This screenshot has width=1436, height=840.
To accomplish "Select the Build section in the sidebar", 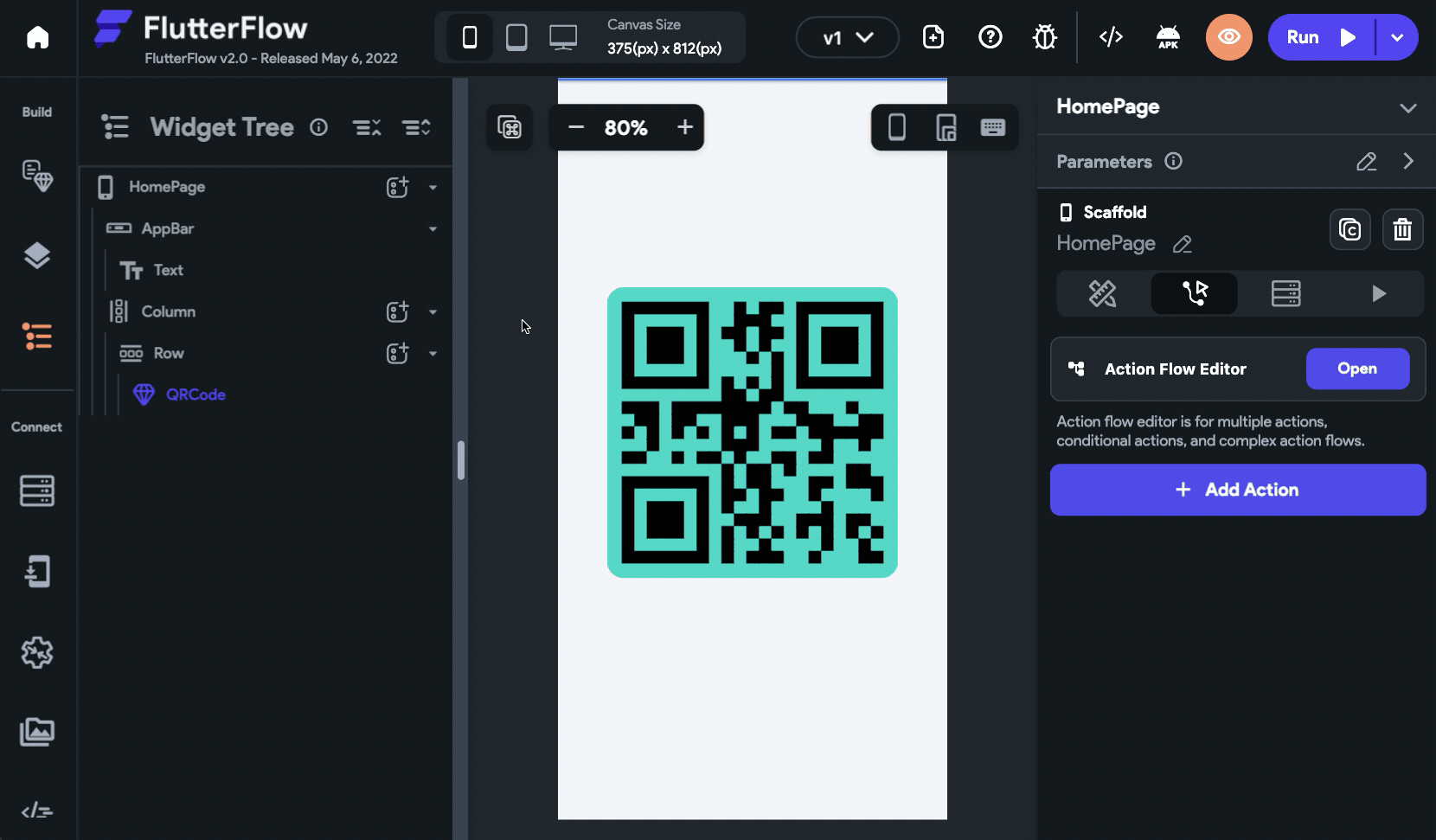I will (x=37, y=111).
